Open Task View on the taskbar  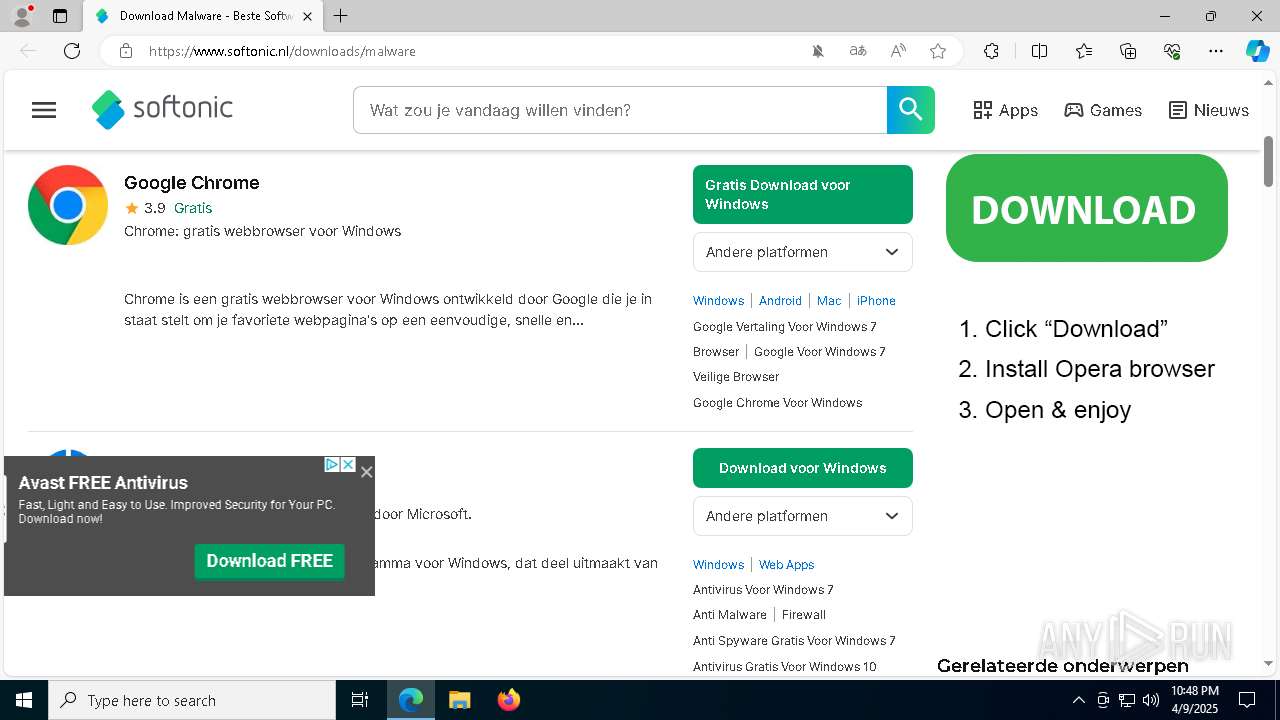point(360,700)
